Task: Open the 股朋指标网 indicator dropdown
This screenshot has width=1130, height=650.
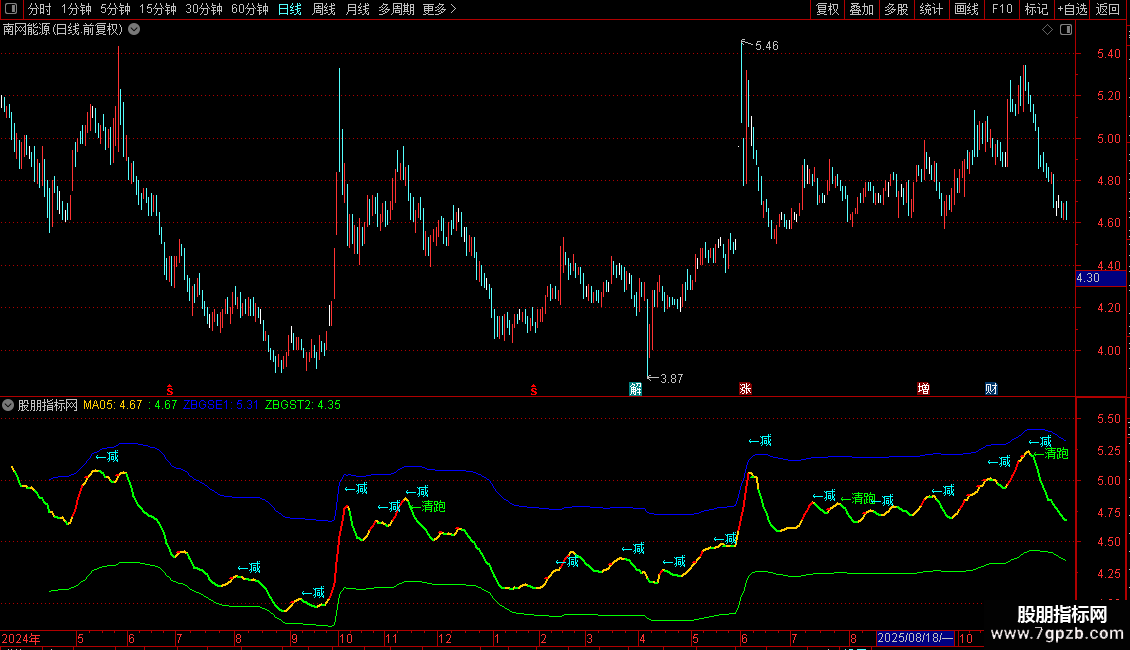Action: [8, 405]
